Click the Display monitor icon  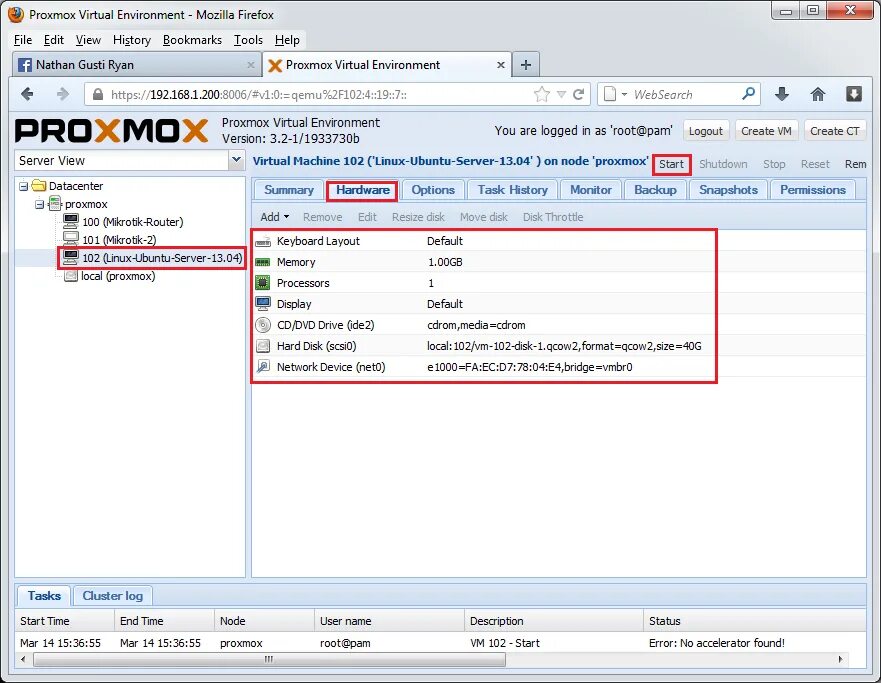[x=262, y=303]
